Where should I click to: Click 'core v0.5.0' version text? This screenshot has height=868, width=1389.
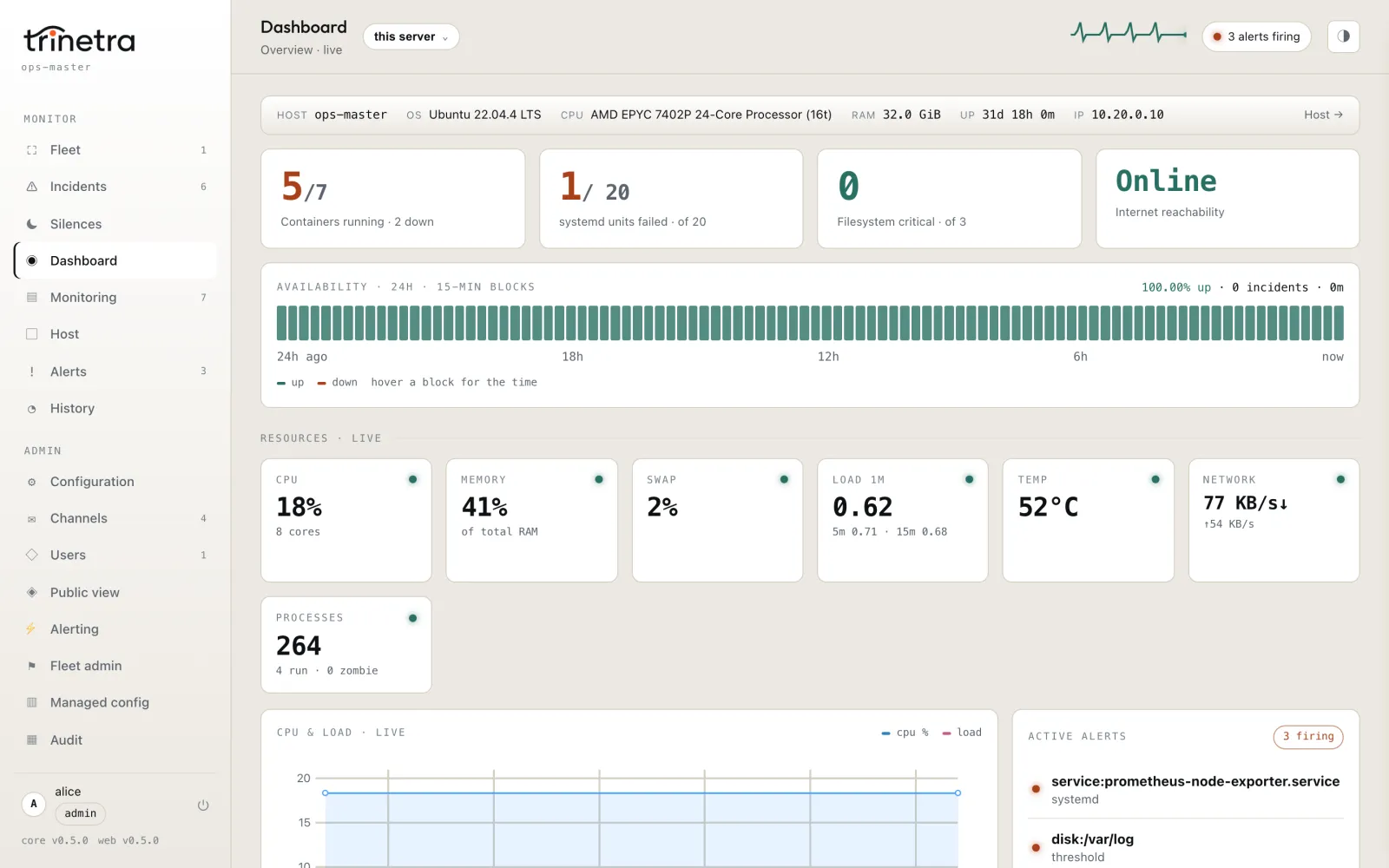point(55,840)
